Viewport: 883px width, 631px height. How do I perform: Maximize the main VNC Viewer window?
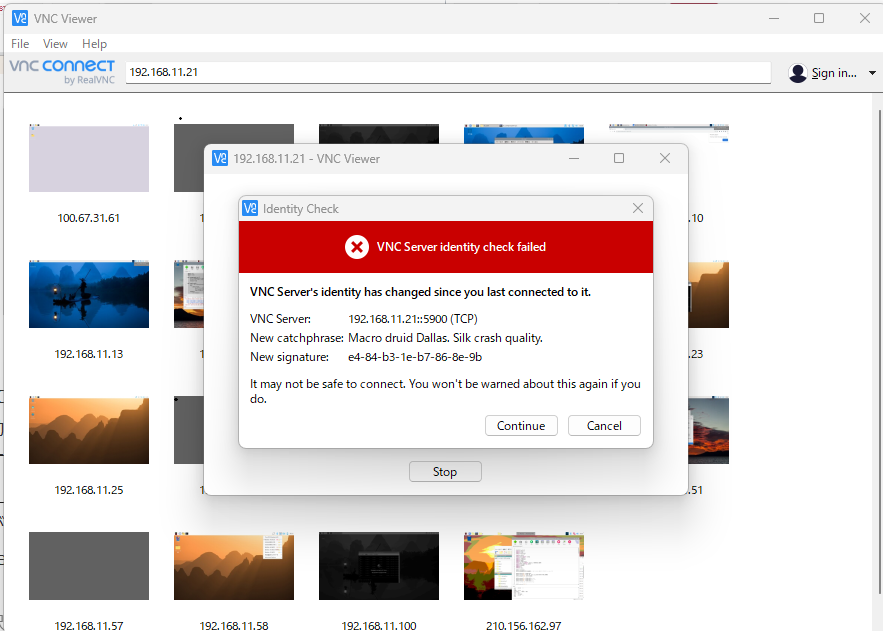(819, 18)
